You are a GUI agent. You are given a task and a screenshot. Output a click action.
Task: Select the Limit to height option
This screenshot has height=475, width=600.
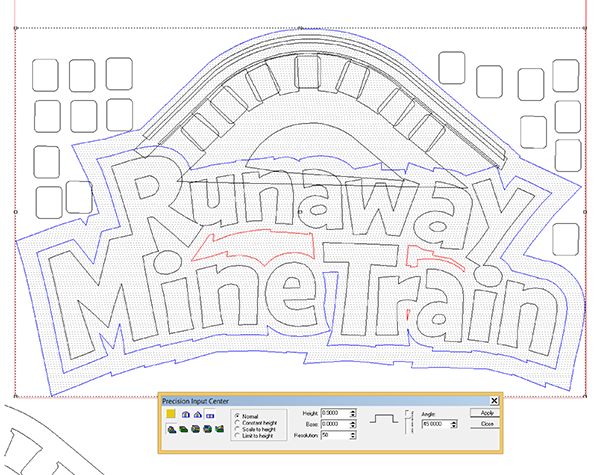[254, 436]
